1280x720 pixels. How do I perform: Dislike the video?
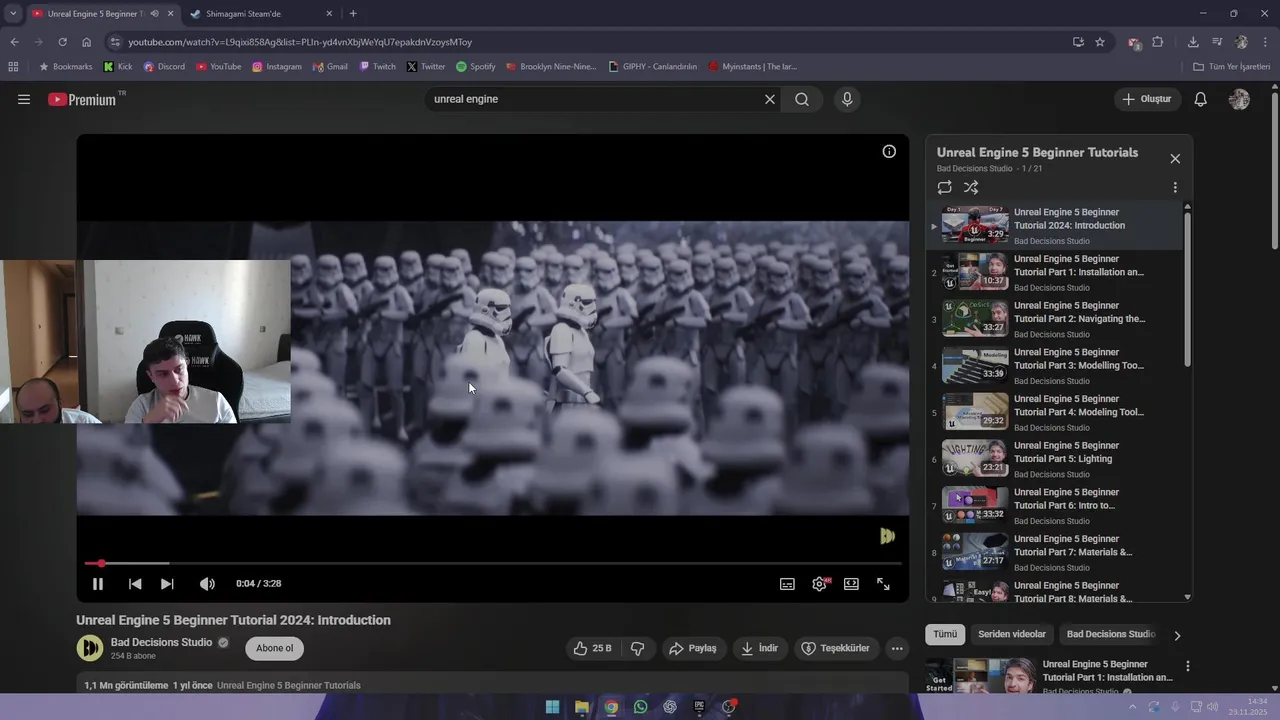pyautogui.click(x=638, y=649)
